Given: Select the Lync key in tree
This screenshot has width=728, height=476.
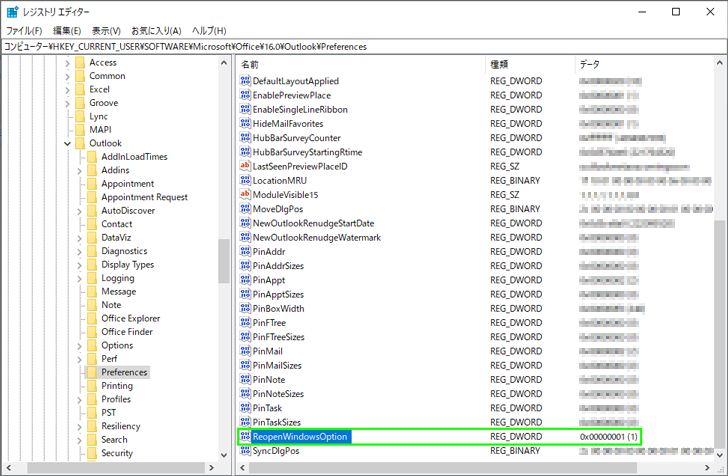Looking at the screenshot, I should [98, 116].
